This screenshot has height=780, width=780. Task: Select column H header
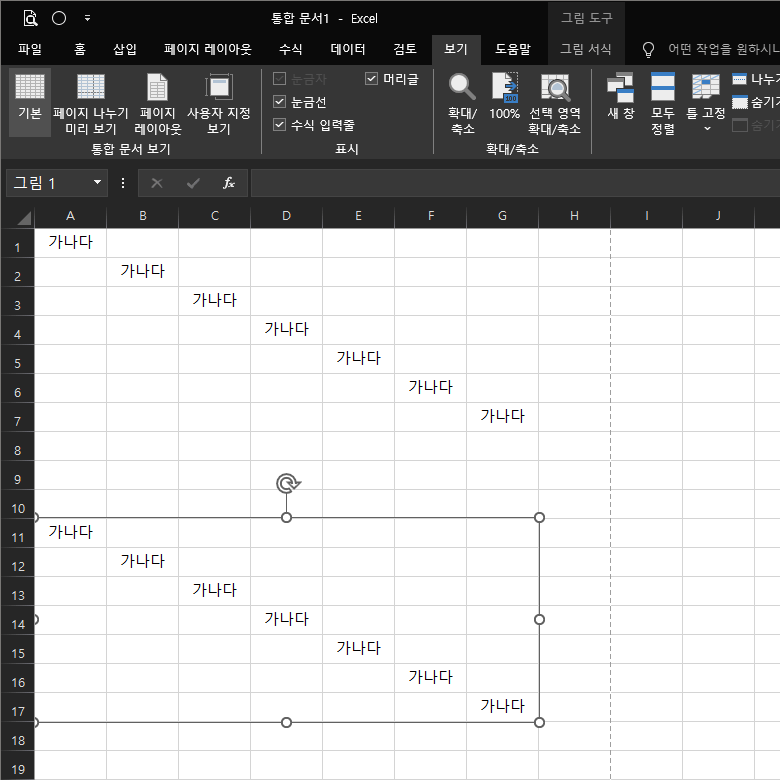click(574, 216)
